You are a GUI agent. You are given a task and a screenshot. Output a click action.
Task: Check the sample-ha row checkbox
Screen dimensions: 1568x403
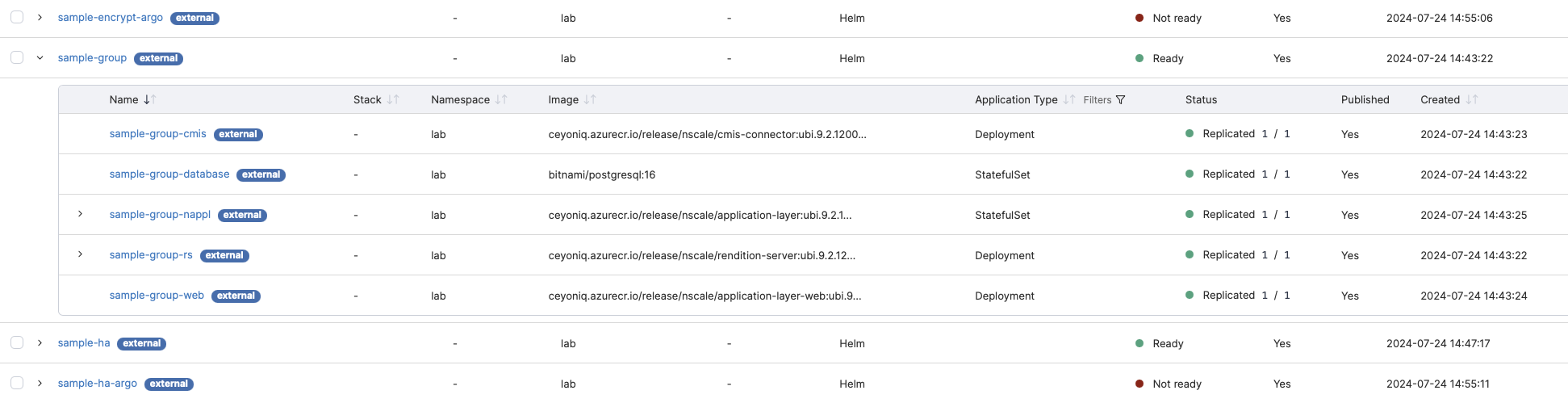coord(17,342)
